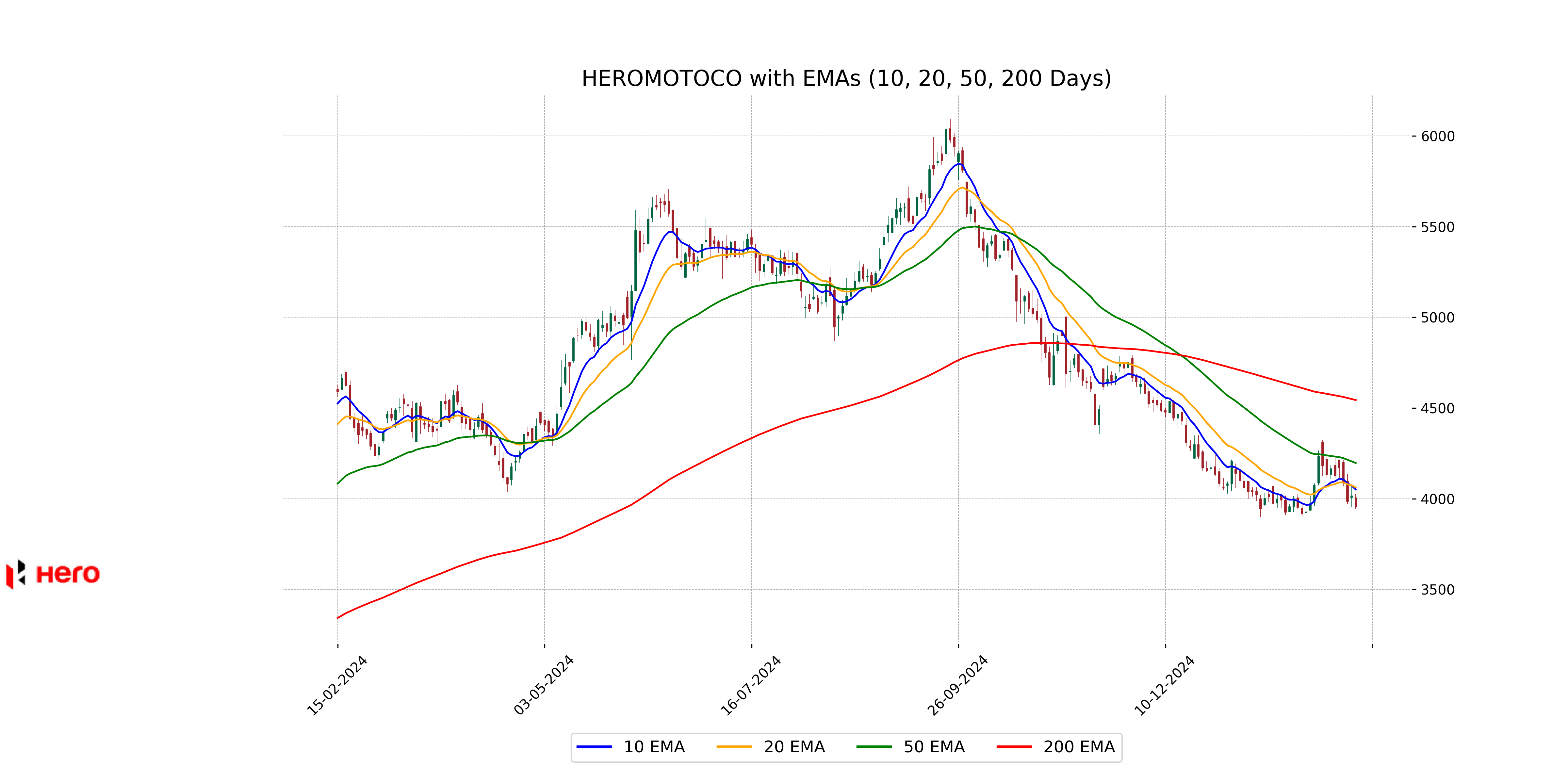Viewport: 1568px width, 784px height.
Task: Click the orange line swatch in legend
Action: (734, 747)
